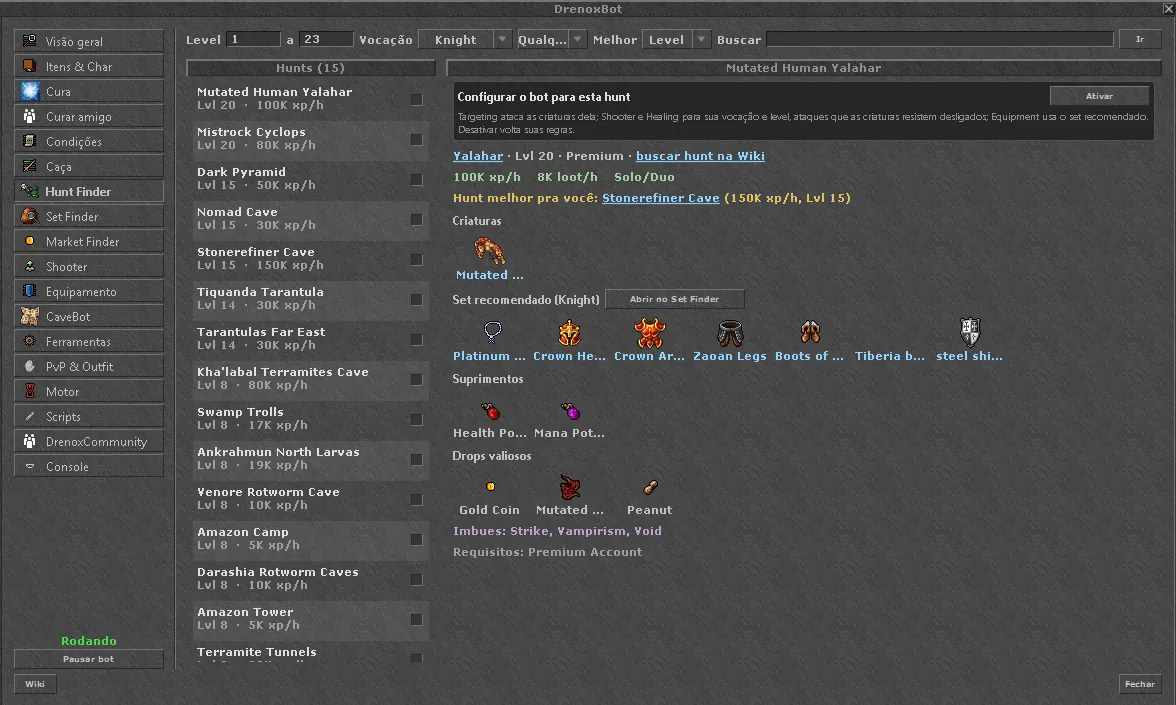Open the Visão geral section
1176x705 pixels.
coord(88,41)
